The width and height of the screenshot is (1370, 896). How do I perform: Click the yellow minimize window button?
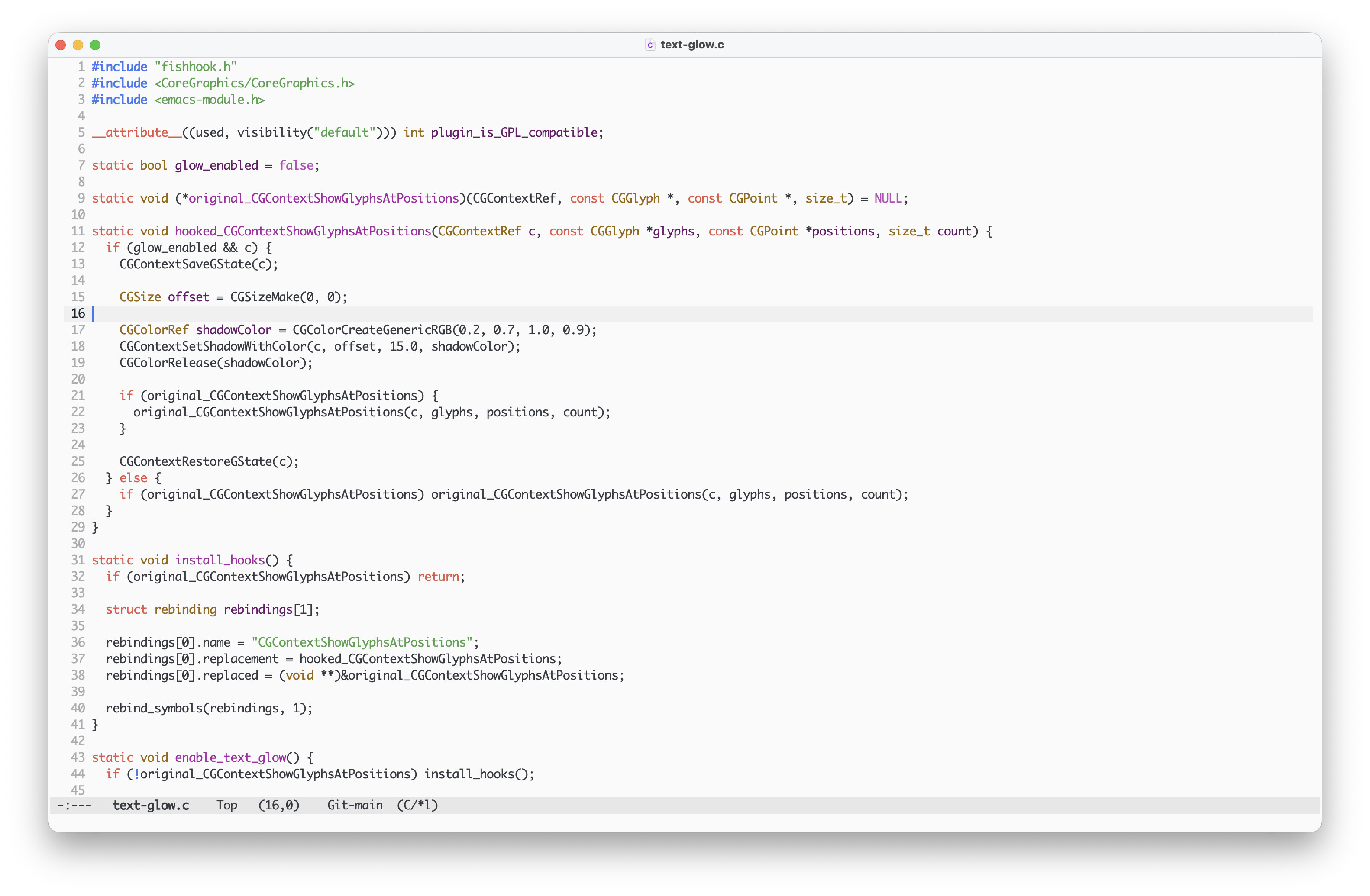pos(78,45)
